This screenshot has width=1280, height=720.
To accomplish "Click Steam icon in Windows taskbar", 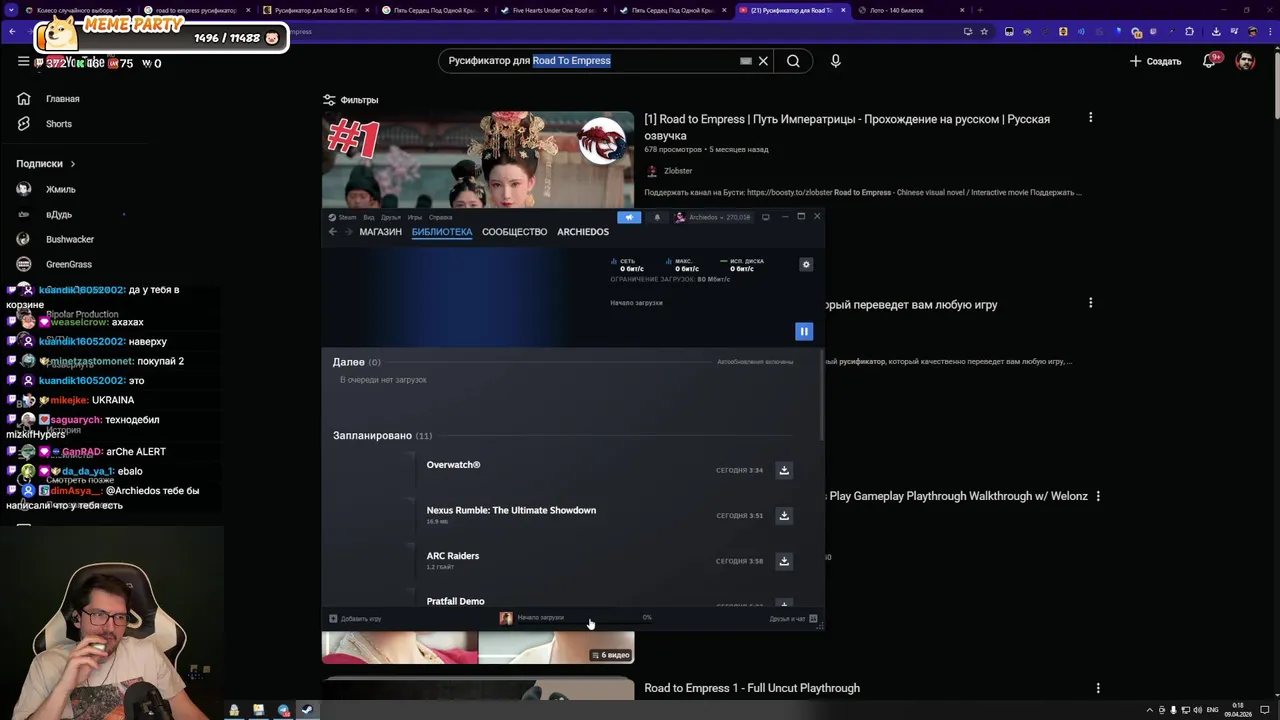I will (307, 710).
